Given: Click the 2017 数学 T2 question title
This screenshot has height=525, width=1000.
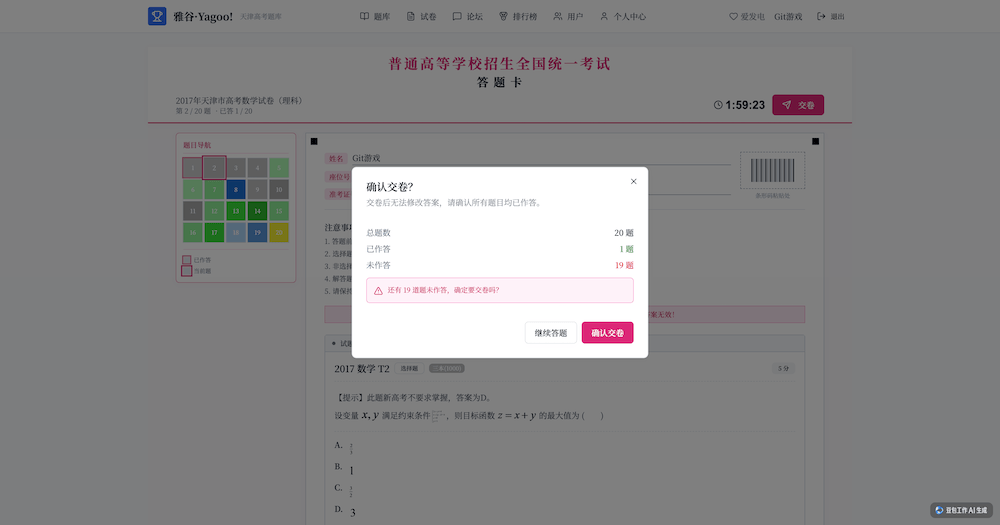Looking at the screenshot, I should (x=362, y=369).
